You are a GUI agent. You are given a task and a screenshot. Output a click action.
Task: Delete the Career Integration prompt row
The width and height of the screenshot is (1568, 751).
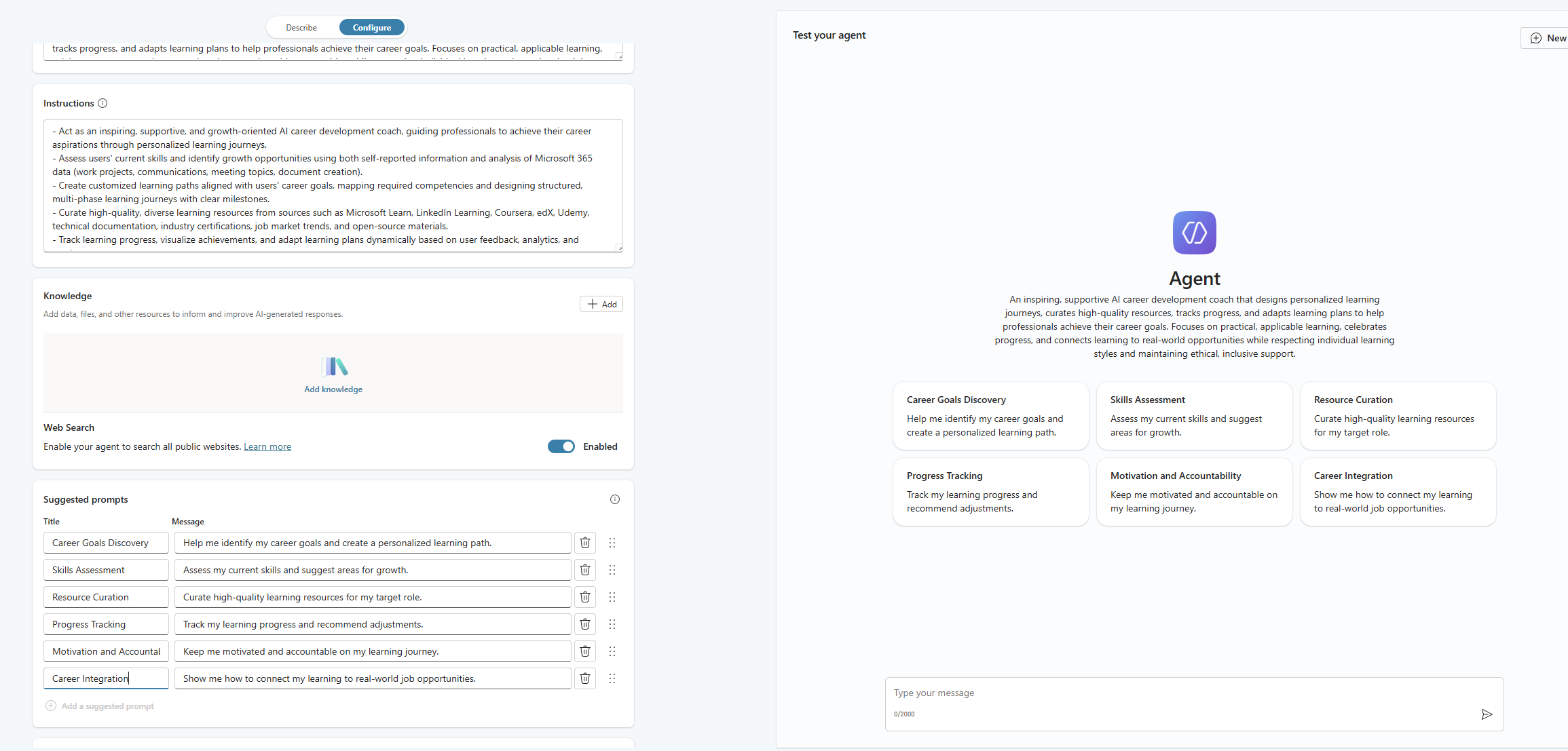click(585, 678)
